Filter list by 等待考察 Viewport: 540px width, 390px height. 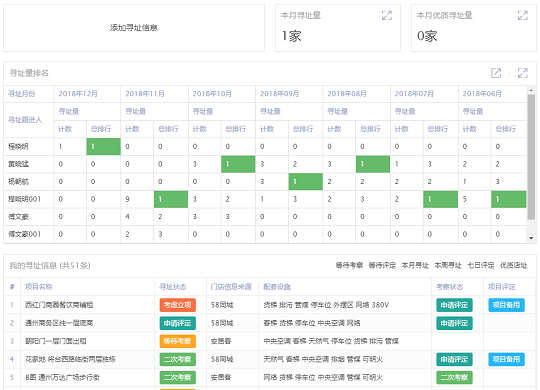click(349, 265)
